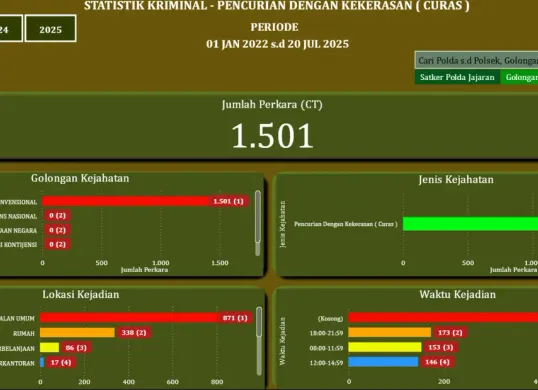Click the red KONVENSIONAL bar in Golongan Kejahatan
Image resolution: width=538 pixels, height=390 pixels.
(x=126, y=201)
